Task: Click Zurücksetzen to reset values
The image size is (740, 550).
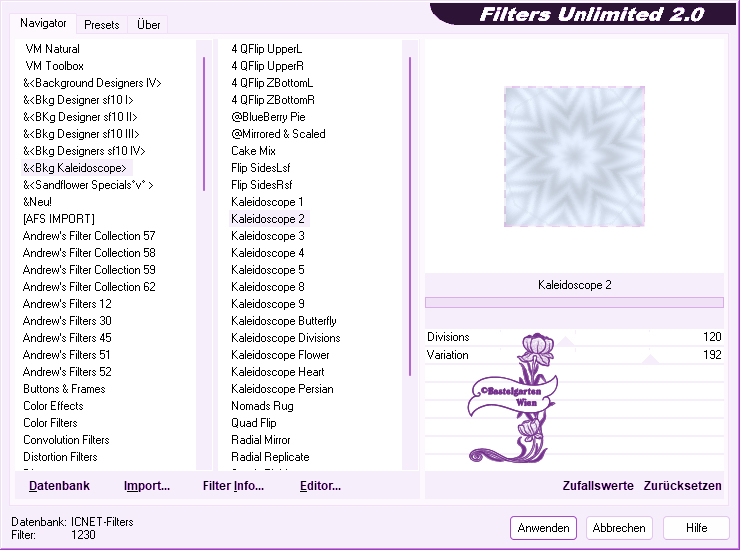Action: 682,486
